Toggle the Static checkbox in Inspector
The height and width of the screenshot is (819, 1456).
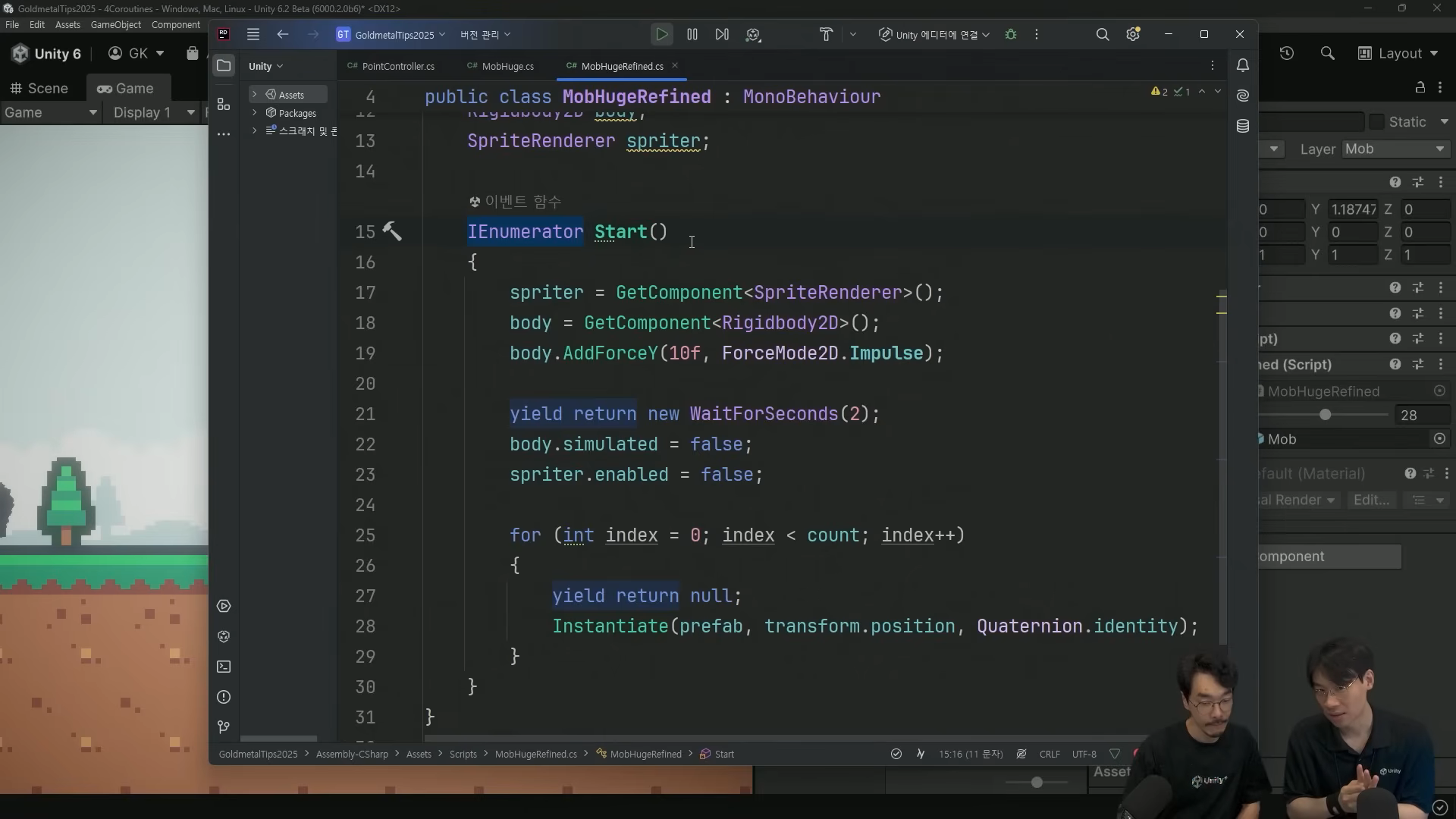coord(1377,122)
